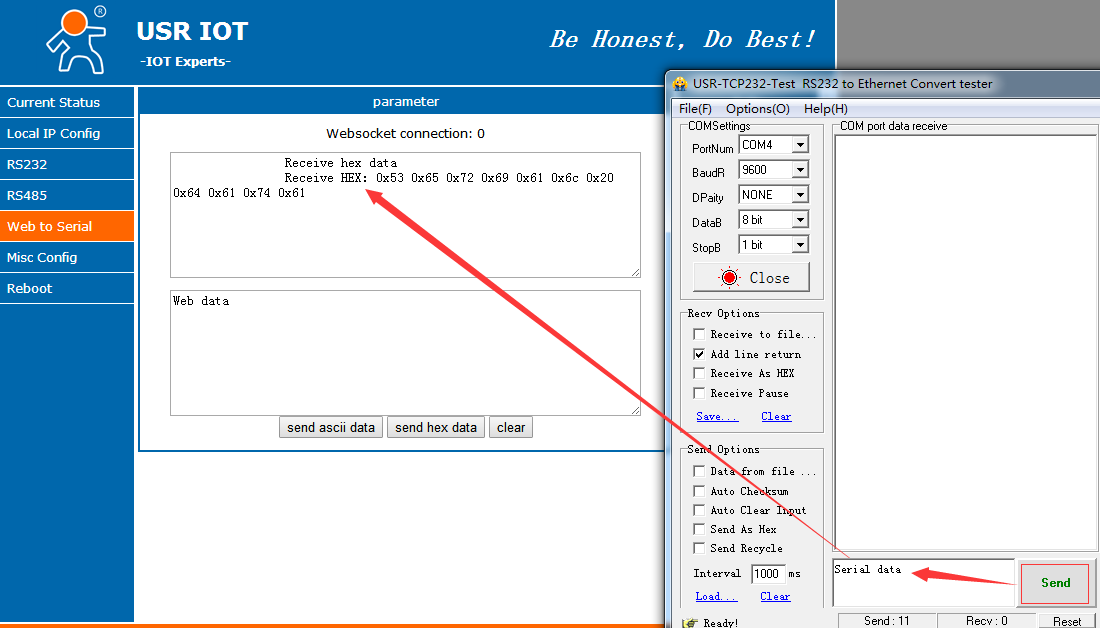This screenshot has width=1100, height=628.
Task: Click the USR IOT running-man logo
Action: click(x=76, y=40)
